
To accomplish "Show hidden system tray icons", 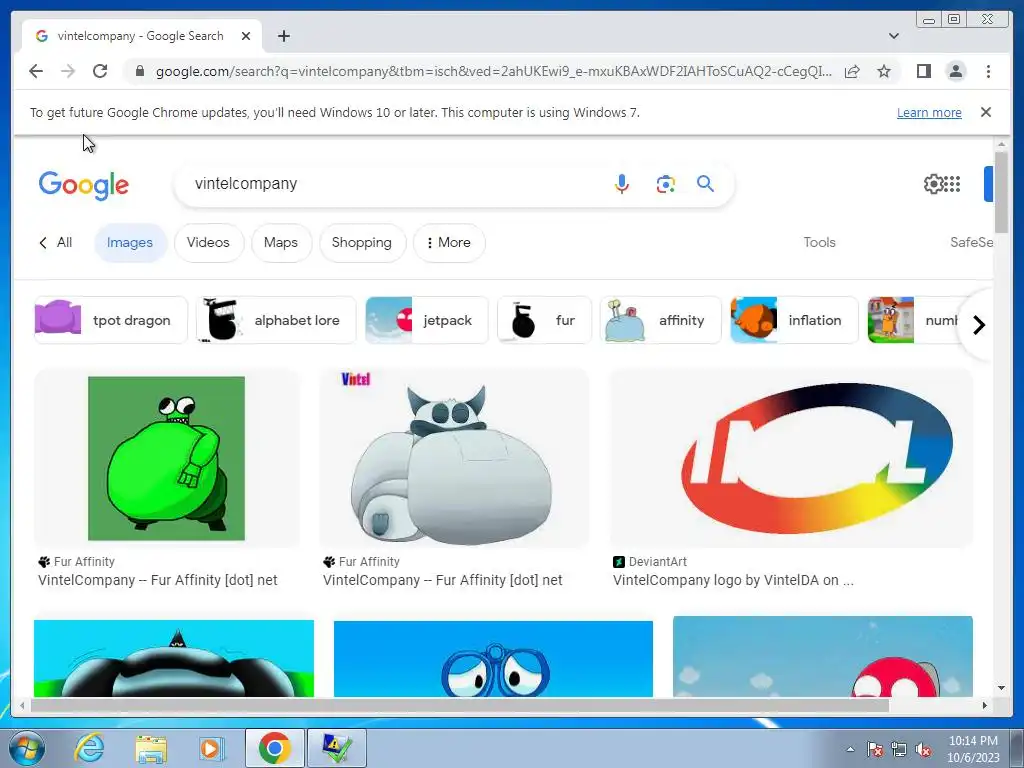I will [850, 750].
